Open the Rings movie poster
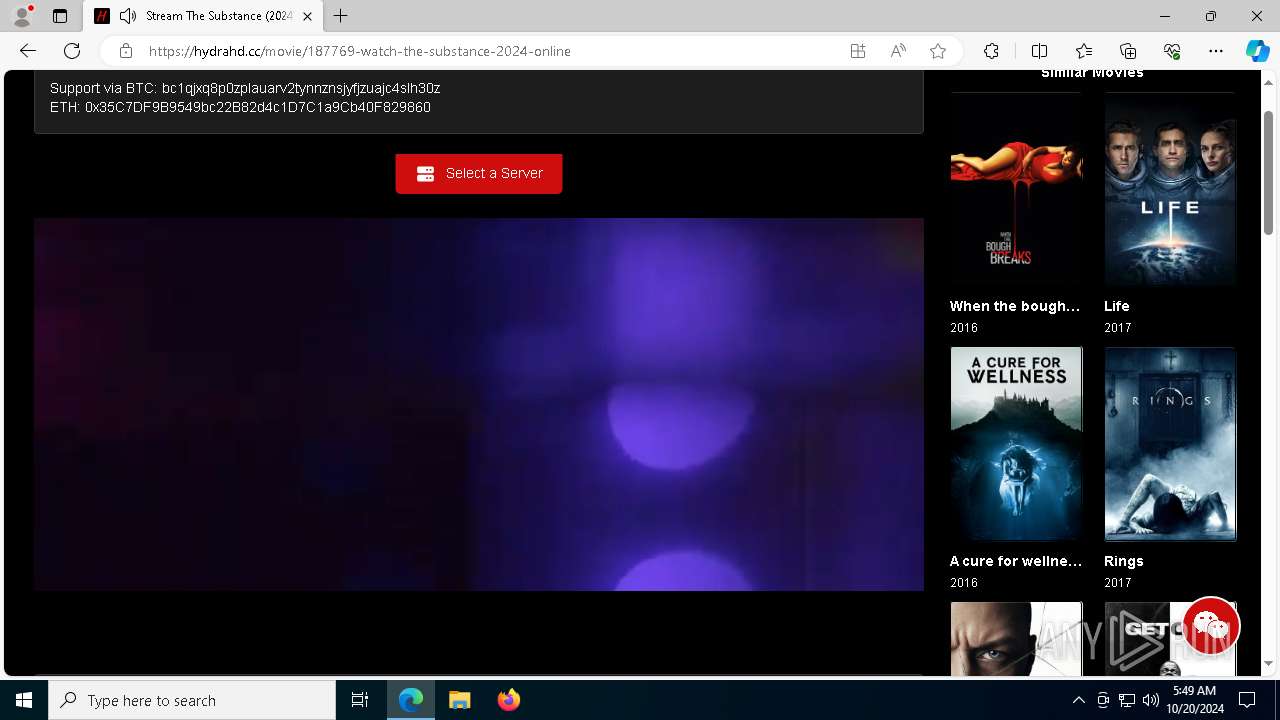 point(1170,444)
